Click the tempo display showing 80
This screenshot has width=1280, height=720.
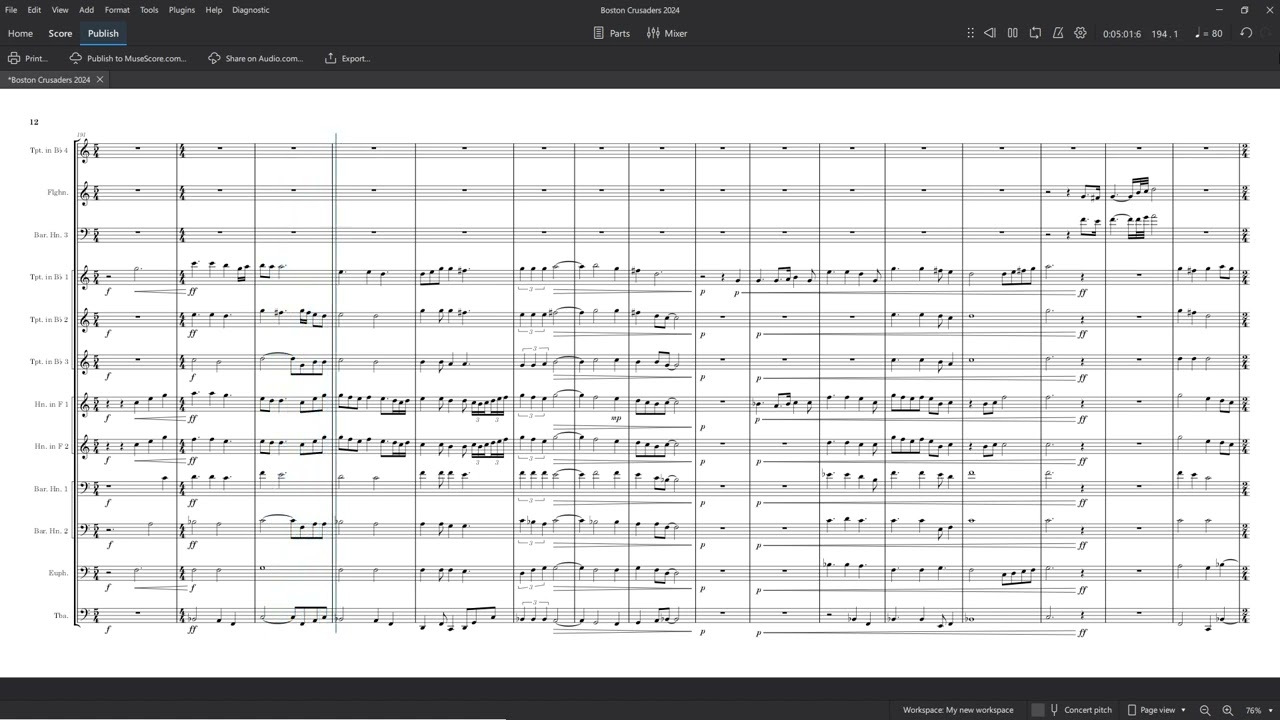1209,34
